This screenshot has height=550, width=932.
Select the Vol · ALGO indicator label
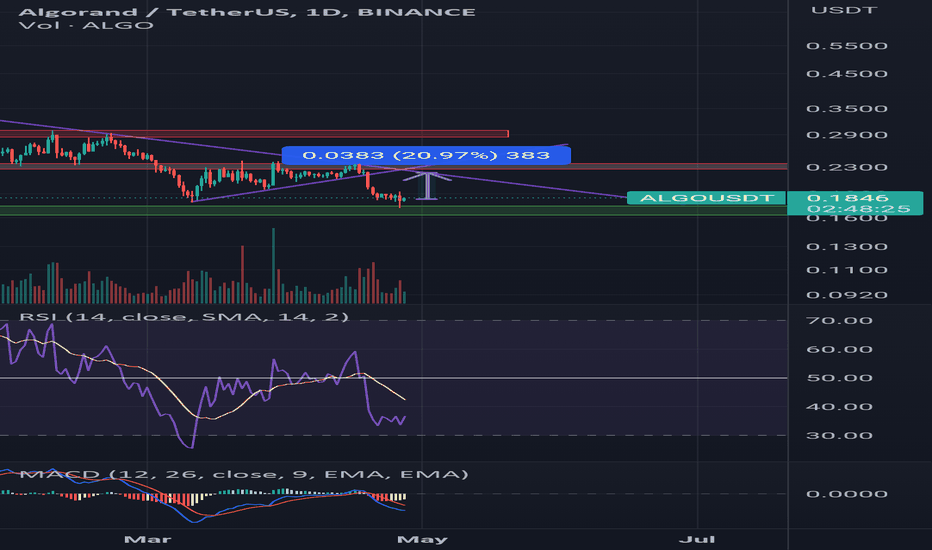(x=86, y=26)
